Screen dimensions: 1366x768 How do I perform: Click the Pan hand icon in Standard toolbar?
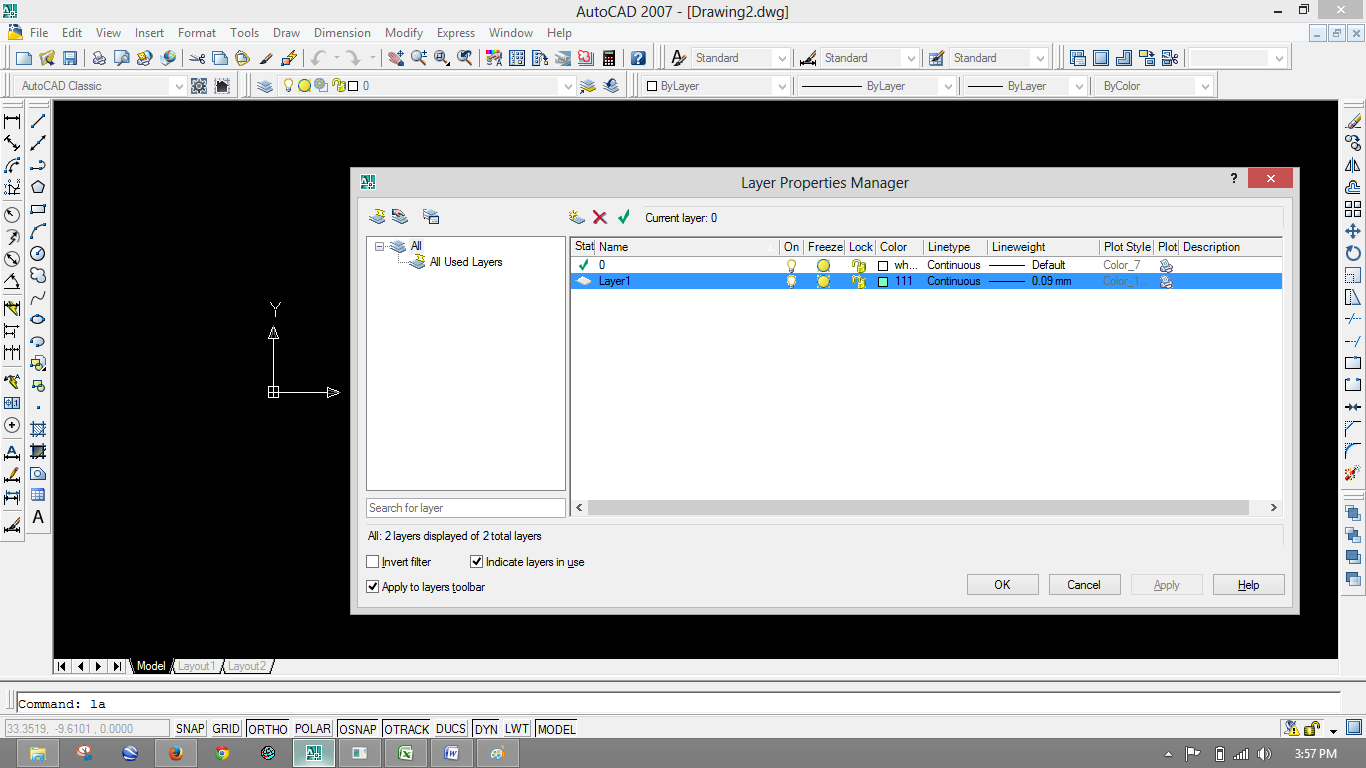(396, 58)
